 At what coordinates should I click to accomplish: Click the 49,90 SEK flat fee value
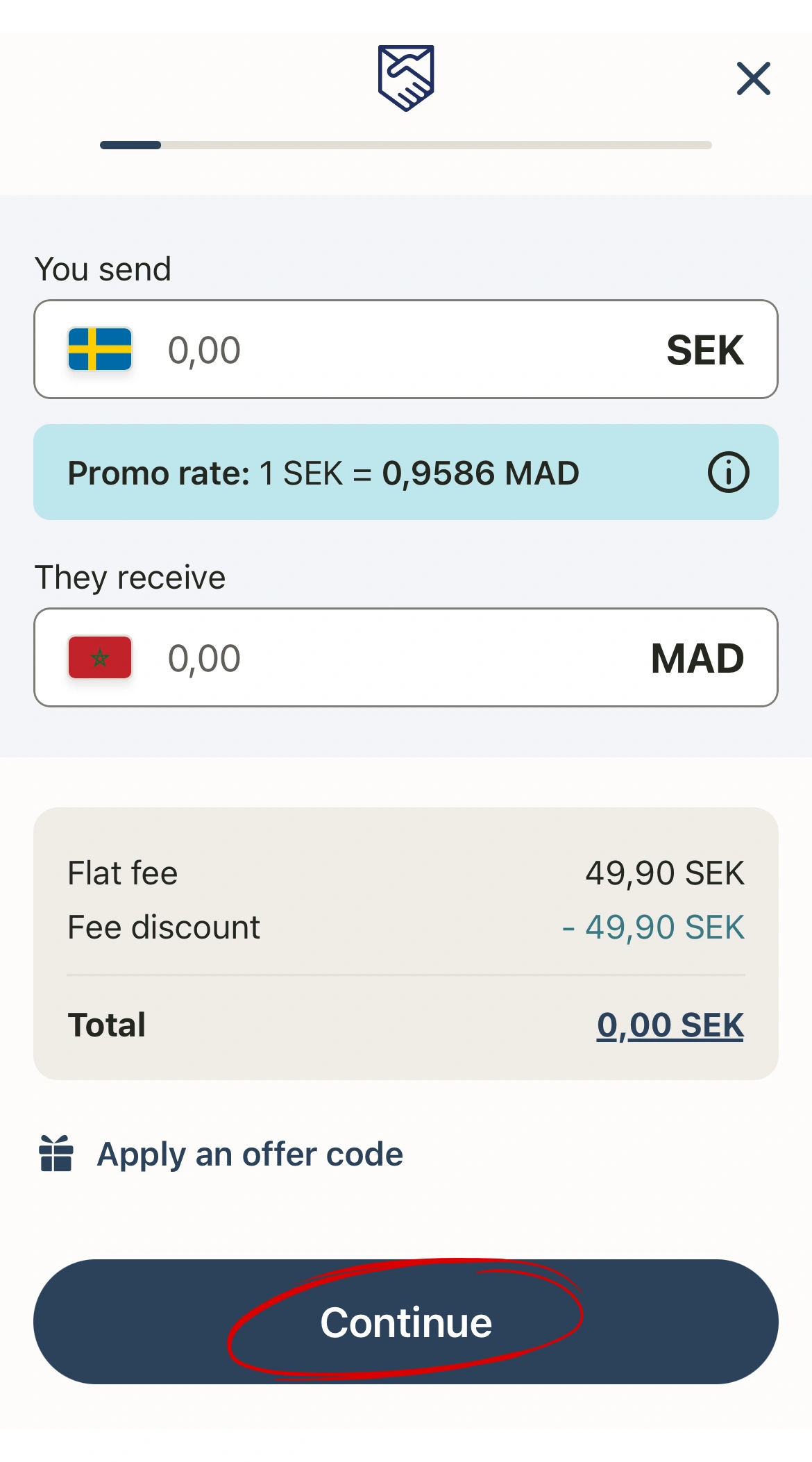click(x=664, y=873)
